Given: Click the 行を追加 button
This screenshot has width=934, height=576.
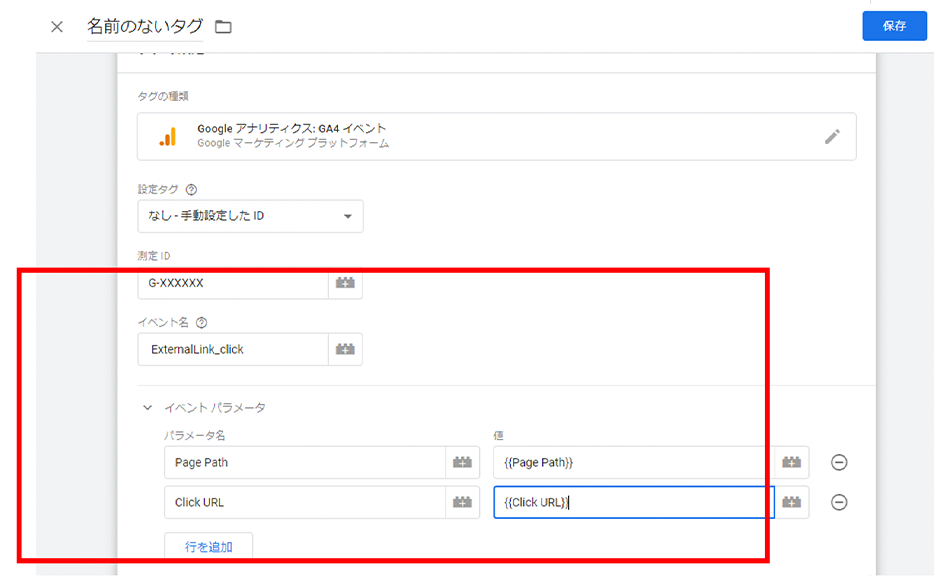Looking at the screenshot, I should click(x=208, y=547).
